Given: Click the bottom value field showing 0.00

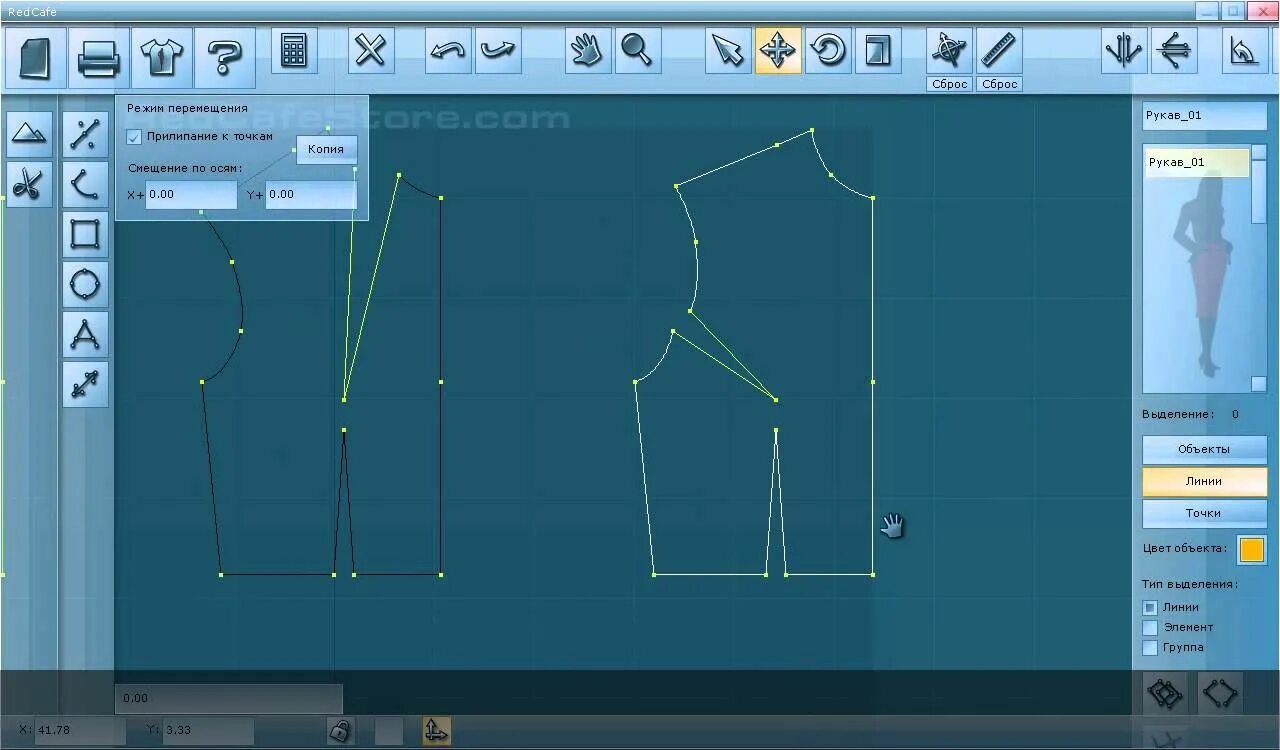Looking at the screenshot, I should pos(229,698).
